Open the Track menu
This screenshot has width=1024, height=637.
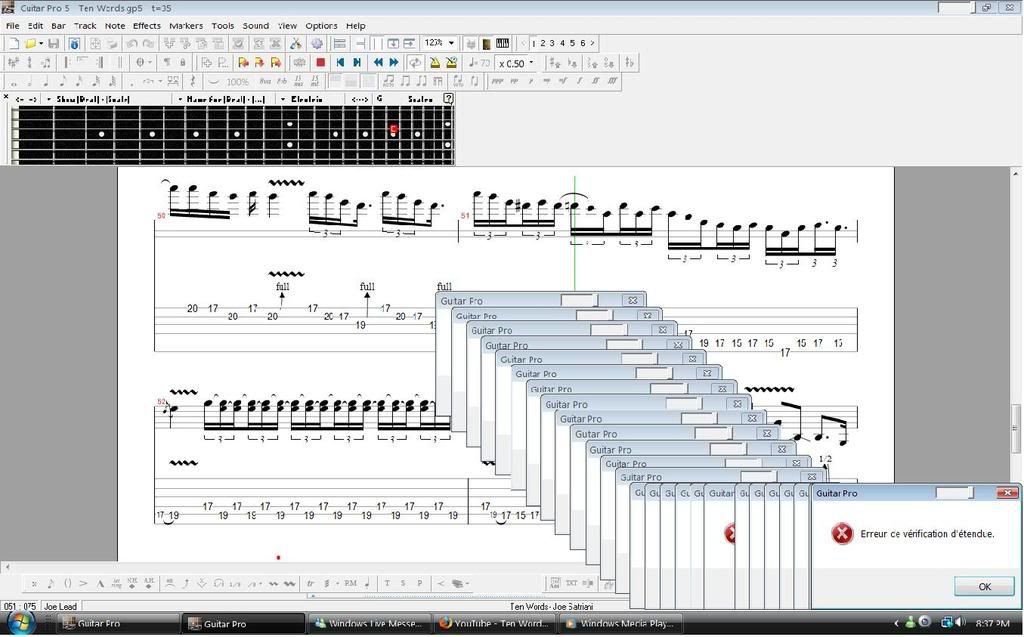[85, 25]
